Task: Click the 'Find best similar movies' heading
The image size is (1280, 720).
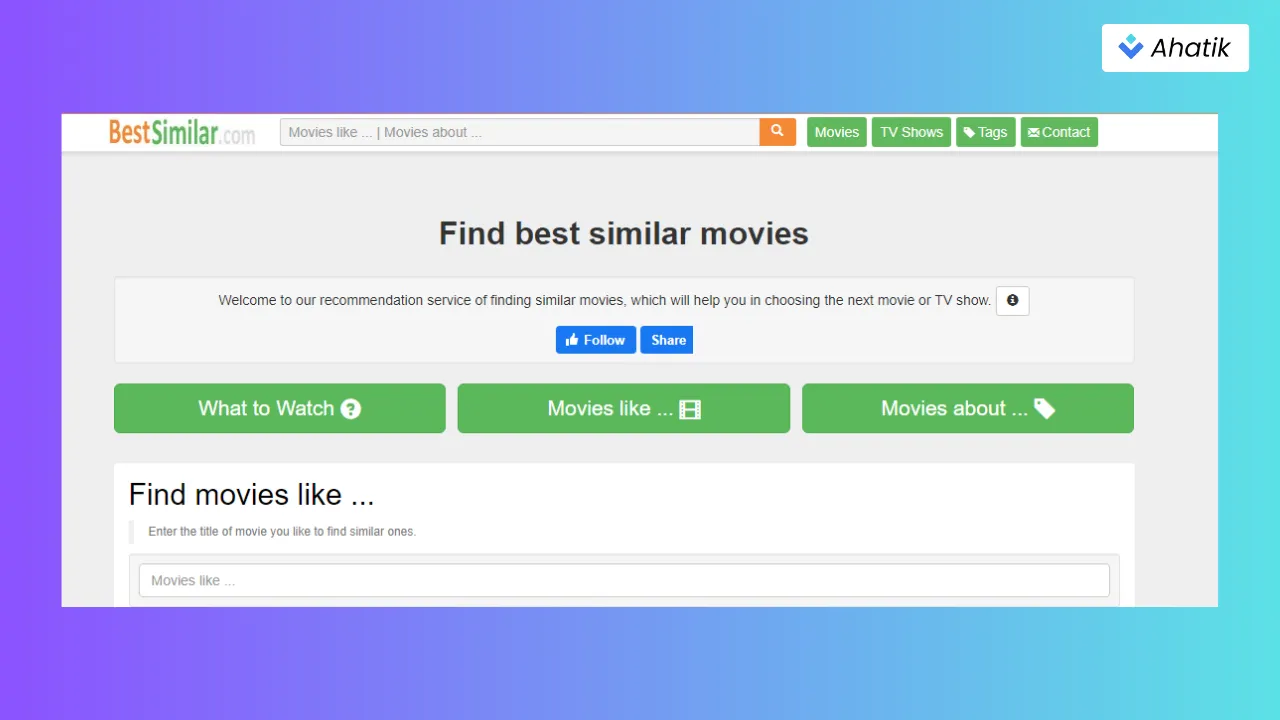Action: click(624, 233)
